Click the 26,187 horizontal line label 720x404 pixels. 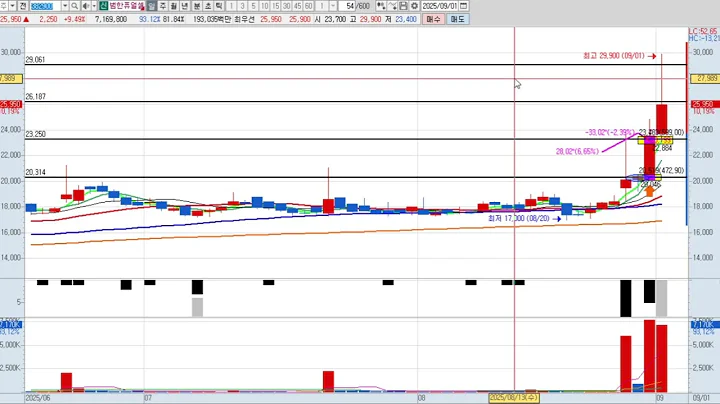[x=35, y=96]
